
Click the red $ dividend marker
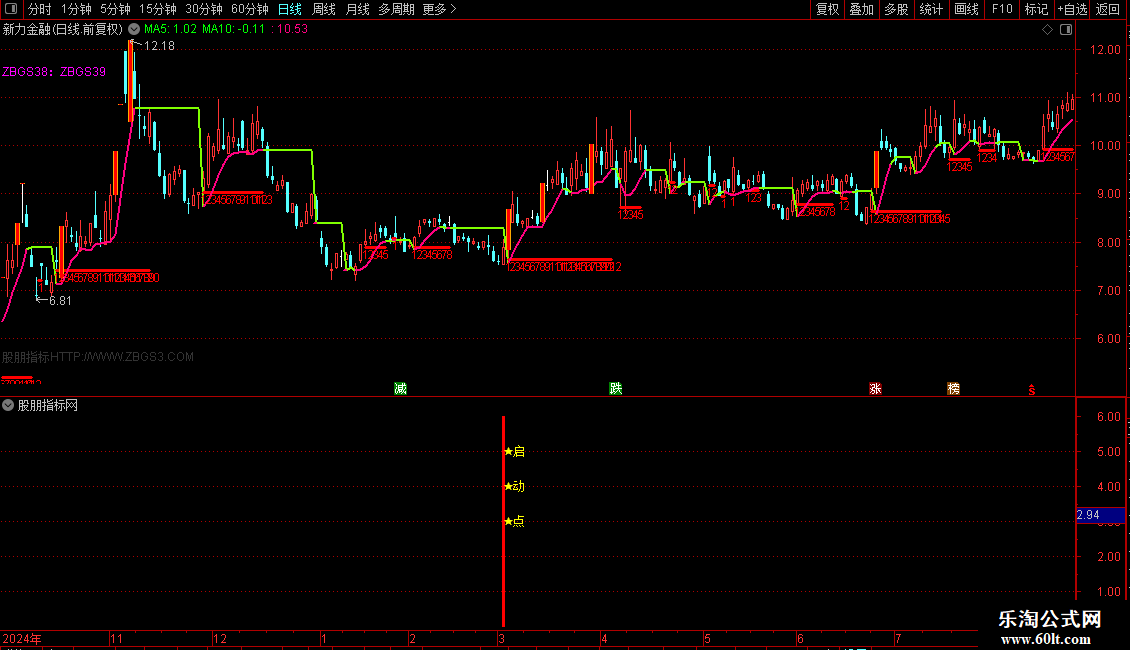pos(1032,390)
